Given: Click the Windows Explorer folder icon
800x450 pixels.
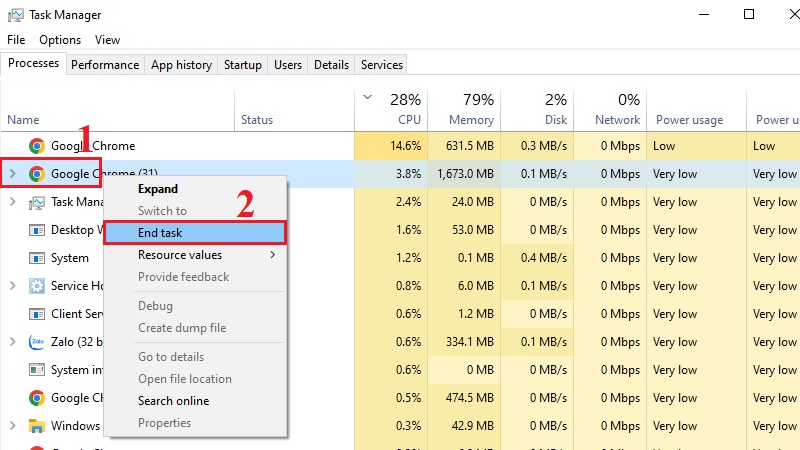Looking at the screenshot, I should pos(36,426).
